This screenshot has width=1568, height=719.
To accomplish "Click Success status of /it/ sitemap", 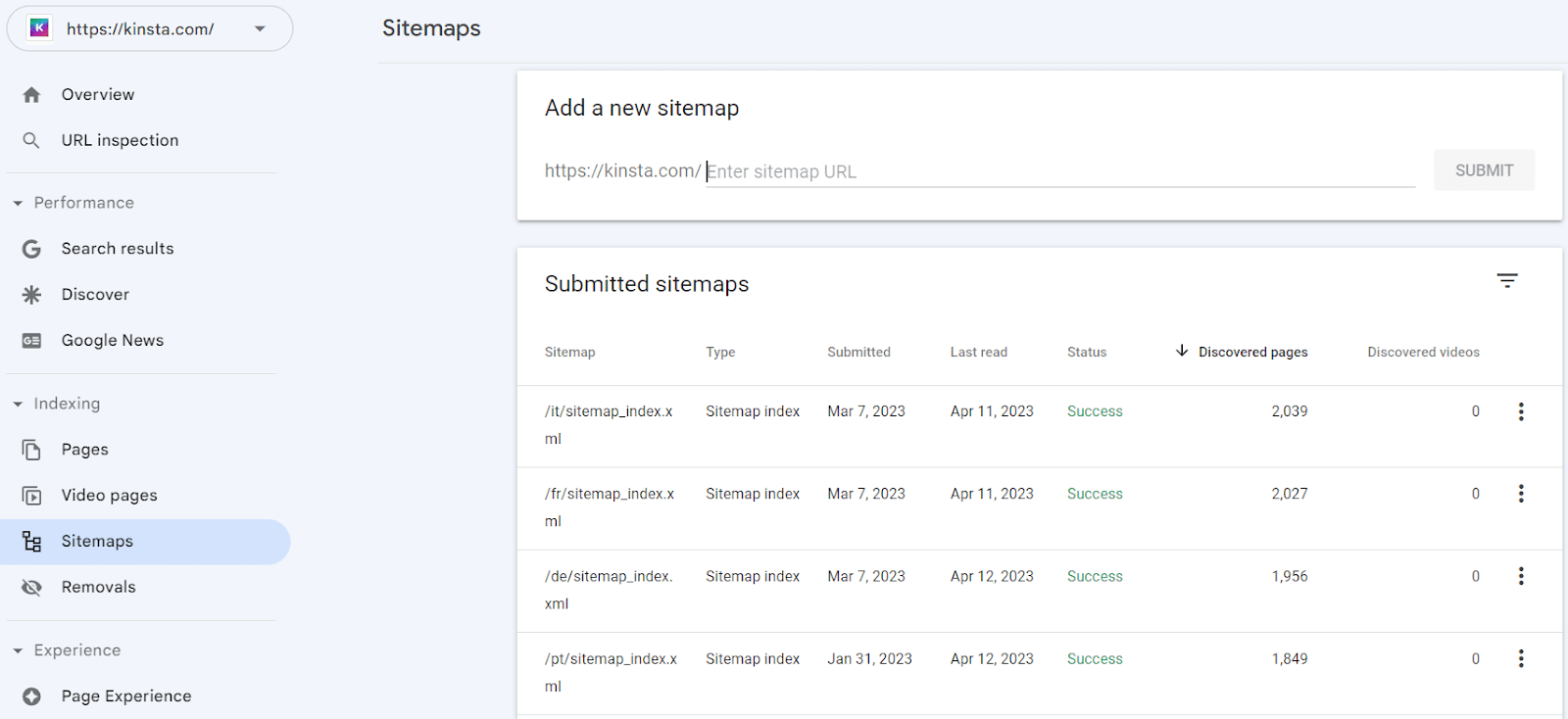I will tap(1095, 411).
